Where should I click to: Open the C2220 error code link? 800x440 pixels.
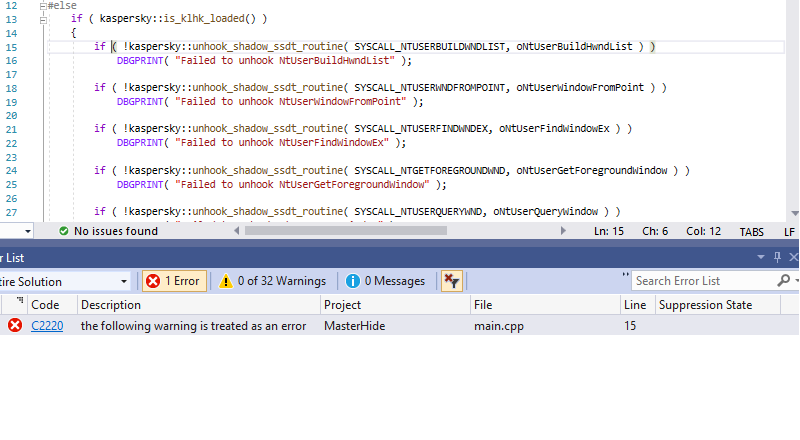point(47,326)
